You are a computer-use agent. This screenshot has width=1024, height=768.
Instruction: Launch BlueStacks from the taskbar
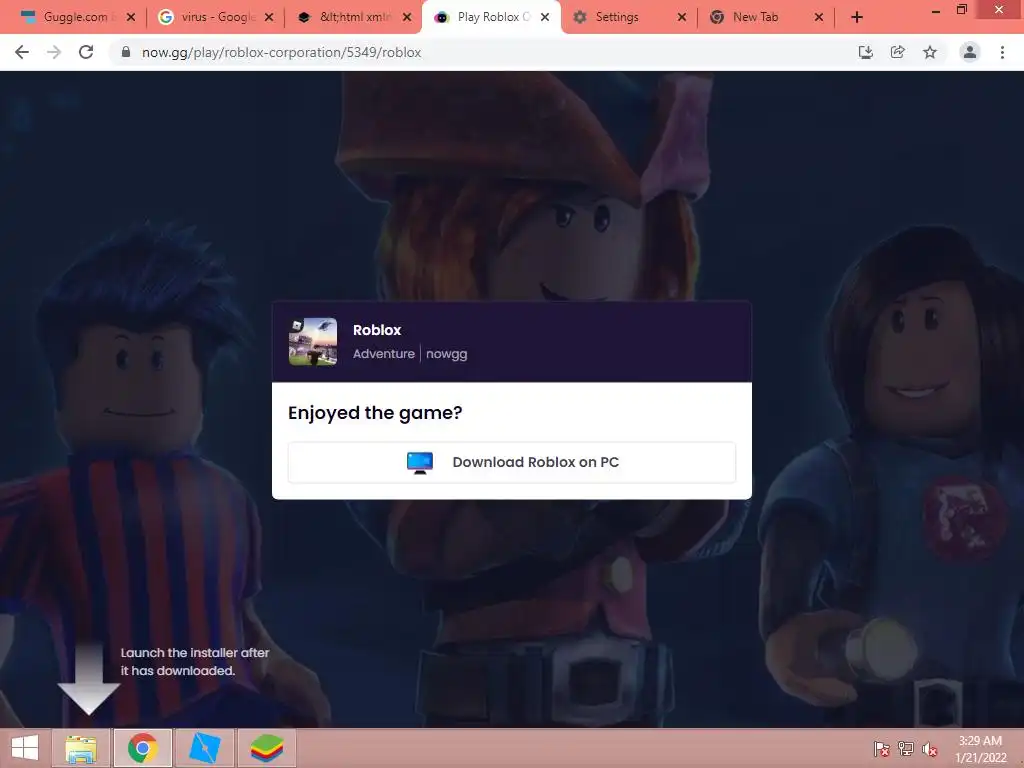pyautogui.click(x=267, y=748)
